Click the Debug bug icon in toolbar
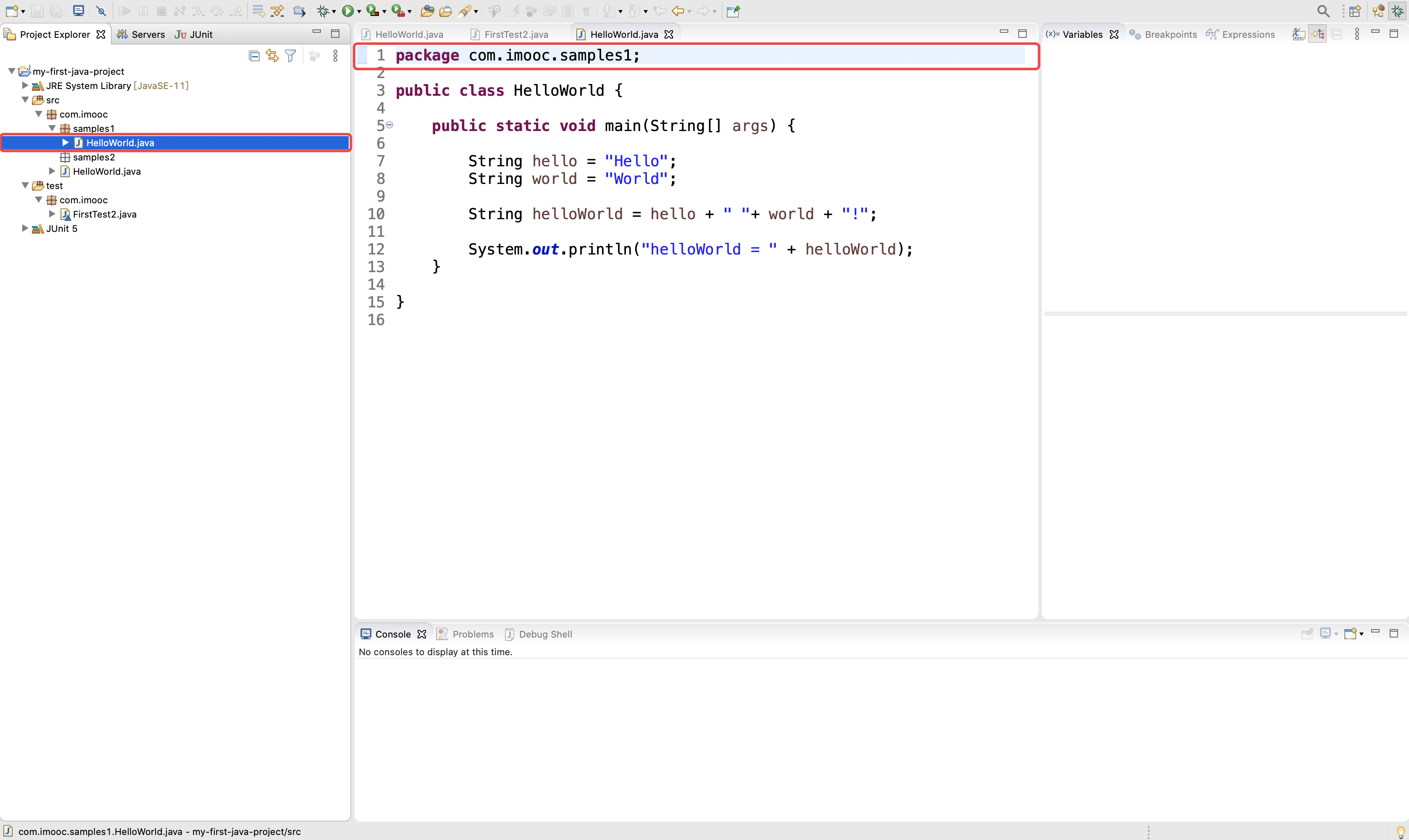The height and width of the screenshot is (840, 1409). click(x=323, y=11)
